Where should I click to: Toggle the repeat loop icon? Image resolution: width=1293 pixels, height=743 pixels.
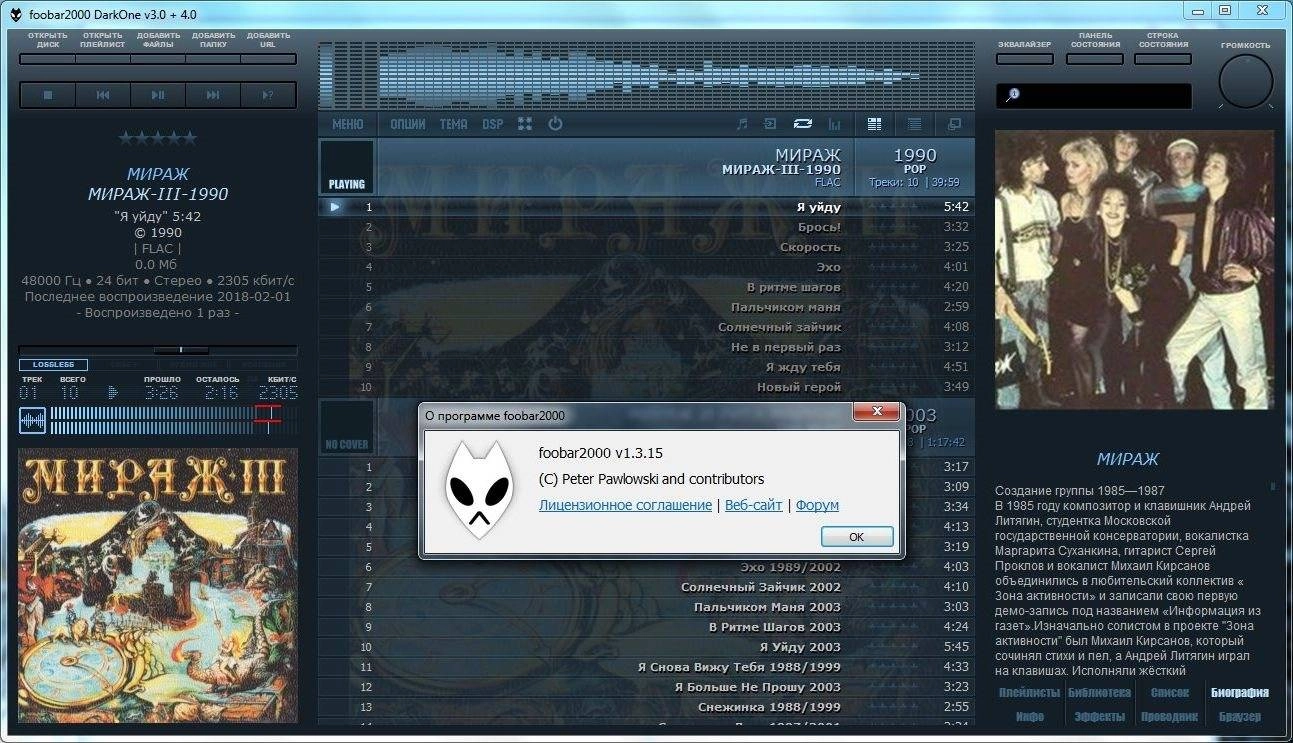pyautogui.click(x=802, y=124)
